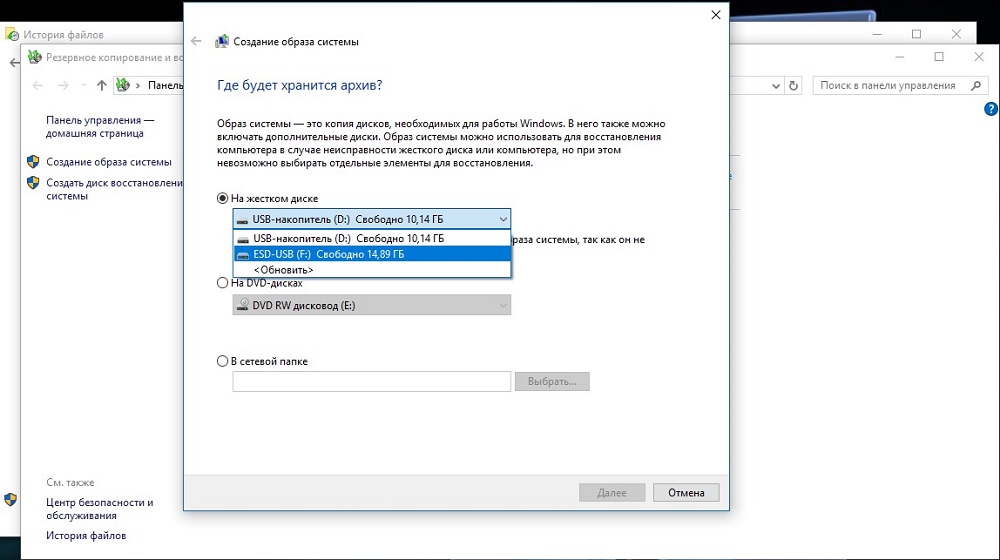Open help with the blue question icon
The image size is (1000, 560).
[x=991, y=109]
